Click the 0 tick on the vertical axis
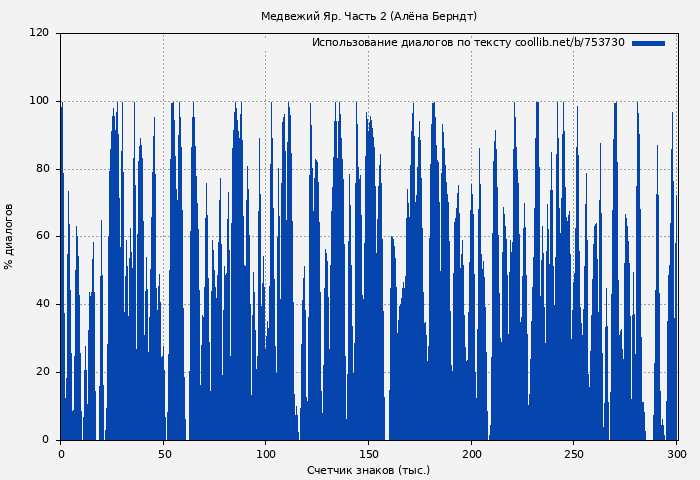700x480 pixels. point(45,440)
